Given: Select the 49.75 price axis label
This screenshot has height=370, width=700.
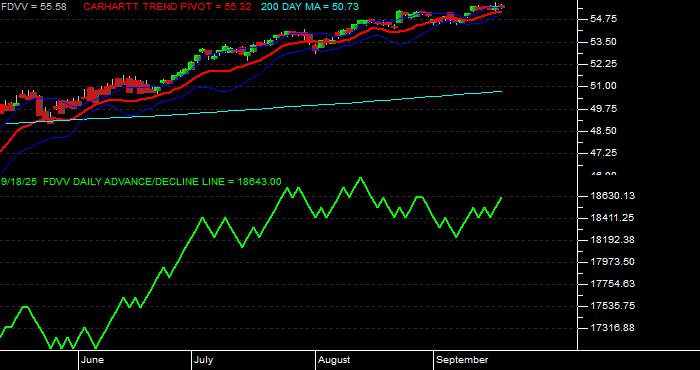Looking at the screenshot, I should click(x=604, y=108).
